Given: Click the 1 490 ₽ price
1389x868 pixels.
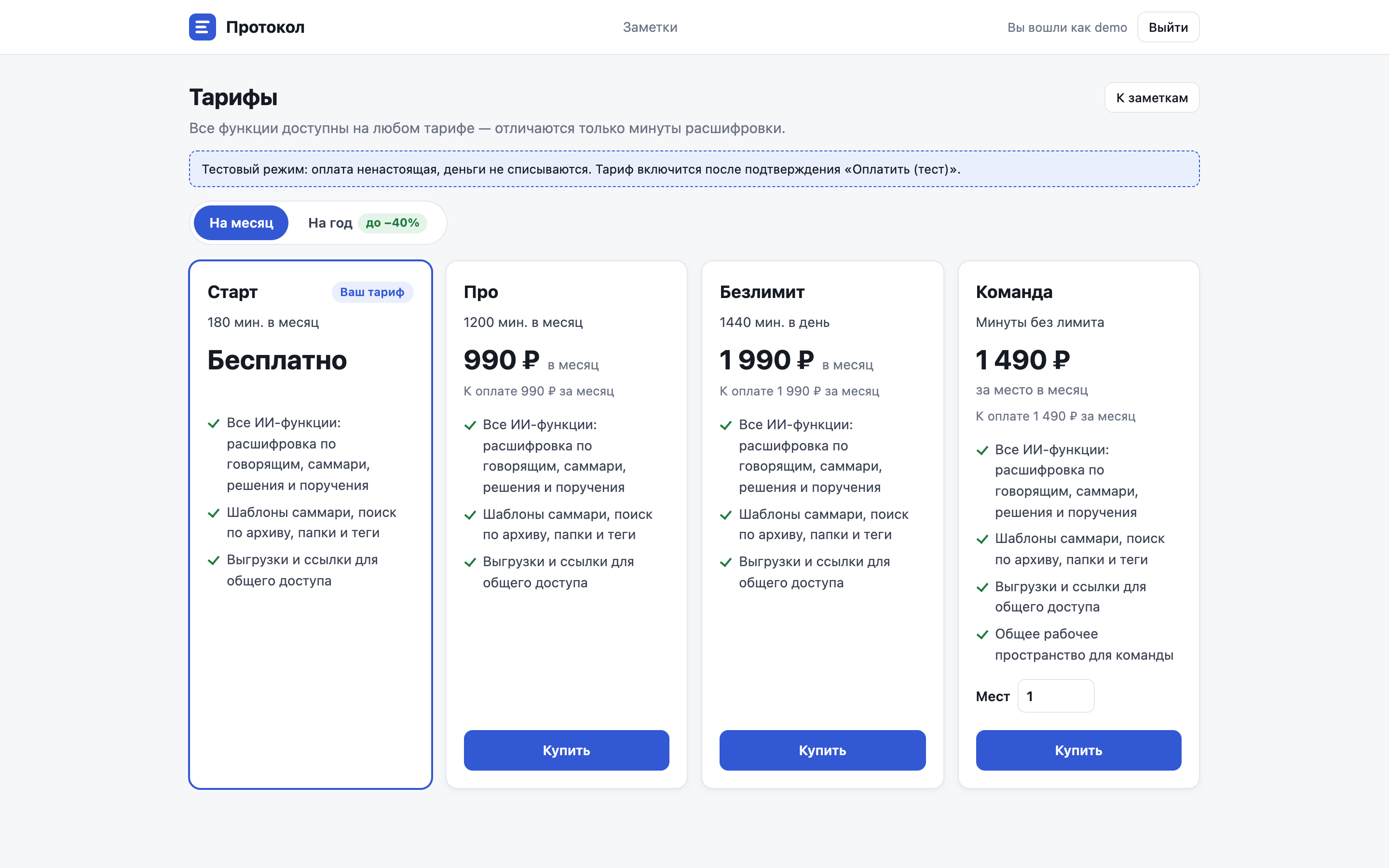Looking at the screenshot, I should (x=1022, y=361).
